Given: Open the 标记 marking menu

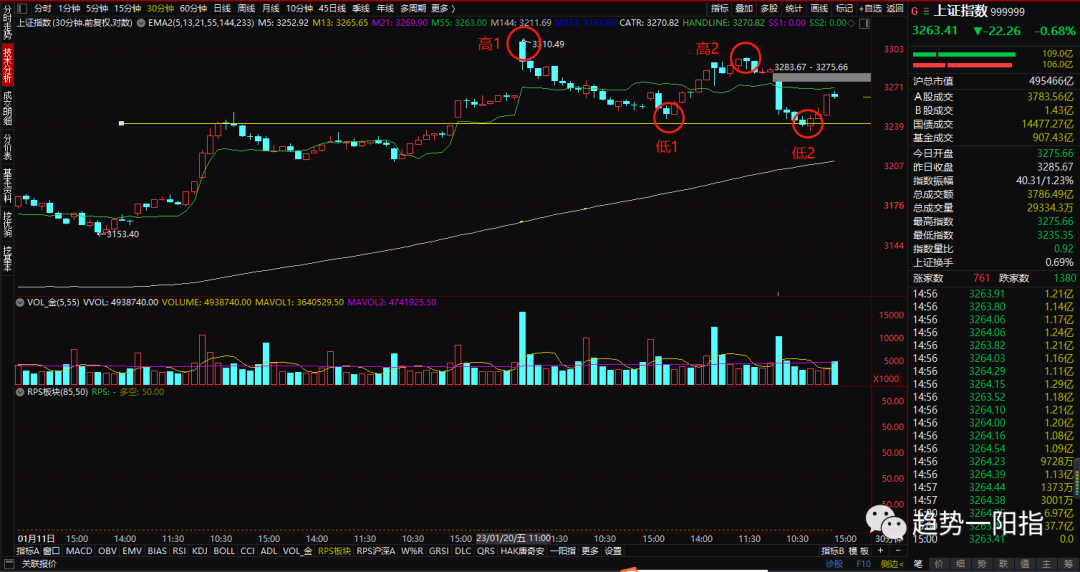Looking at the screenshot, I should click(x=844, y=8).
